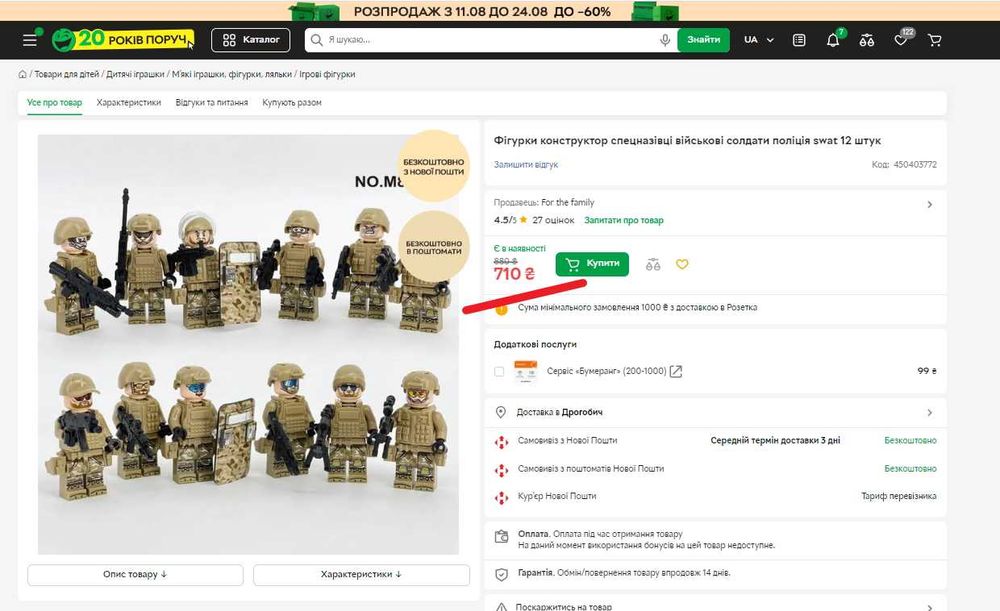
Task: Open notifications bell icon
Action: 833,40
